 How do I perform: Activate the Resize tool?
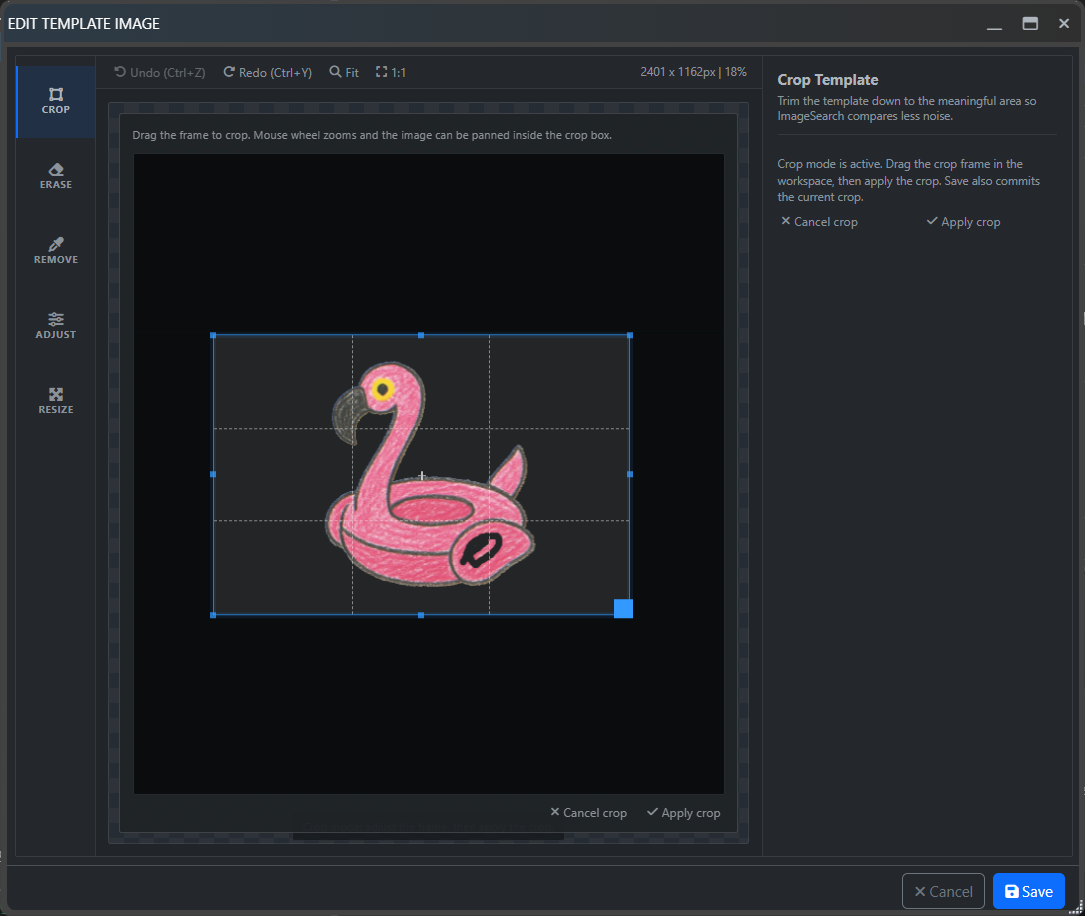(x=55, y=401)
